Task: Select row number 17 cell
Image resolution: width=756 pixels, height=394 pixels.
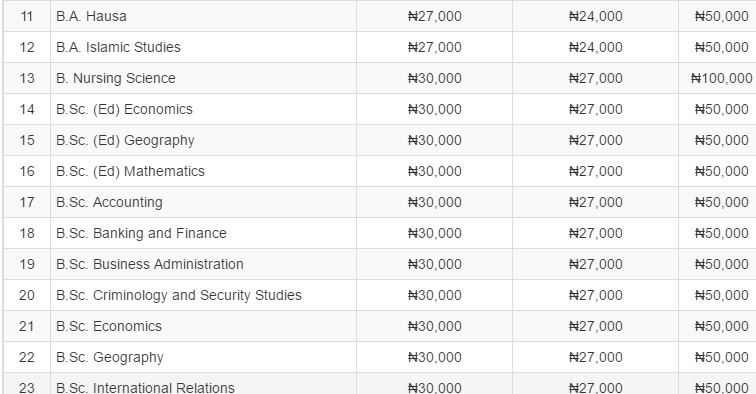Action: pyautogui.click(x=27, y=203)
